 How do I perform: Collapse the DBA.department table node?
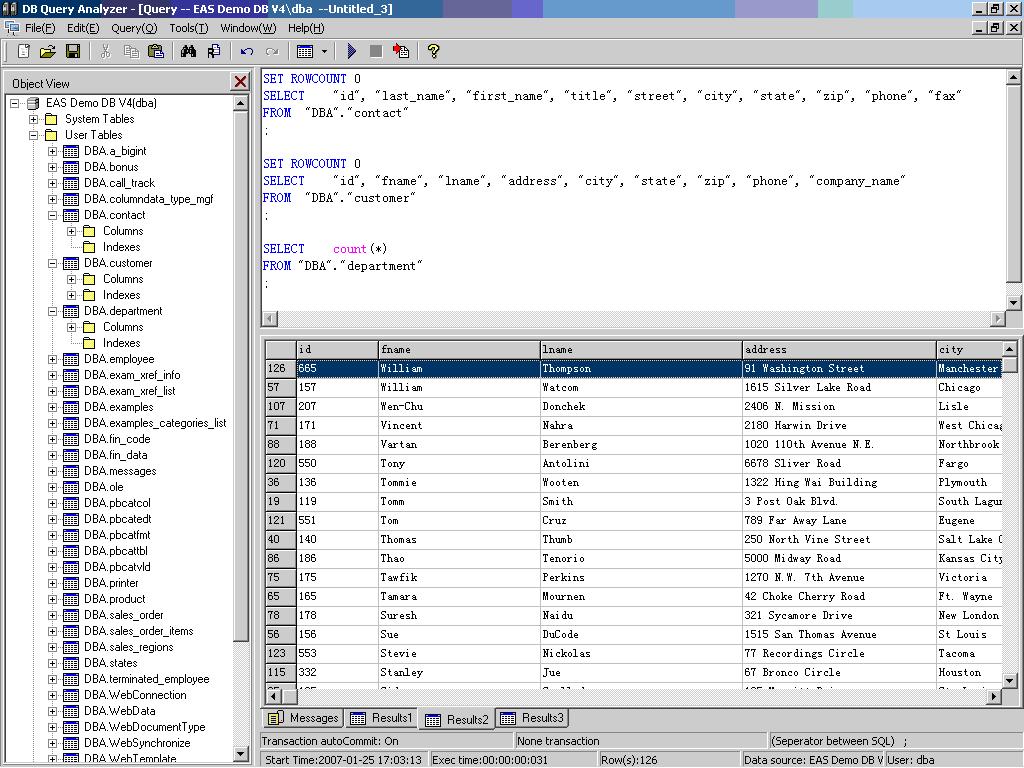tap(52, 312)
